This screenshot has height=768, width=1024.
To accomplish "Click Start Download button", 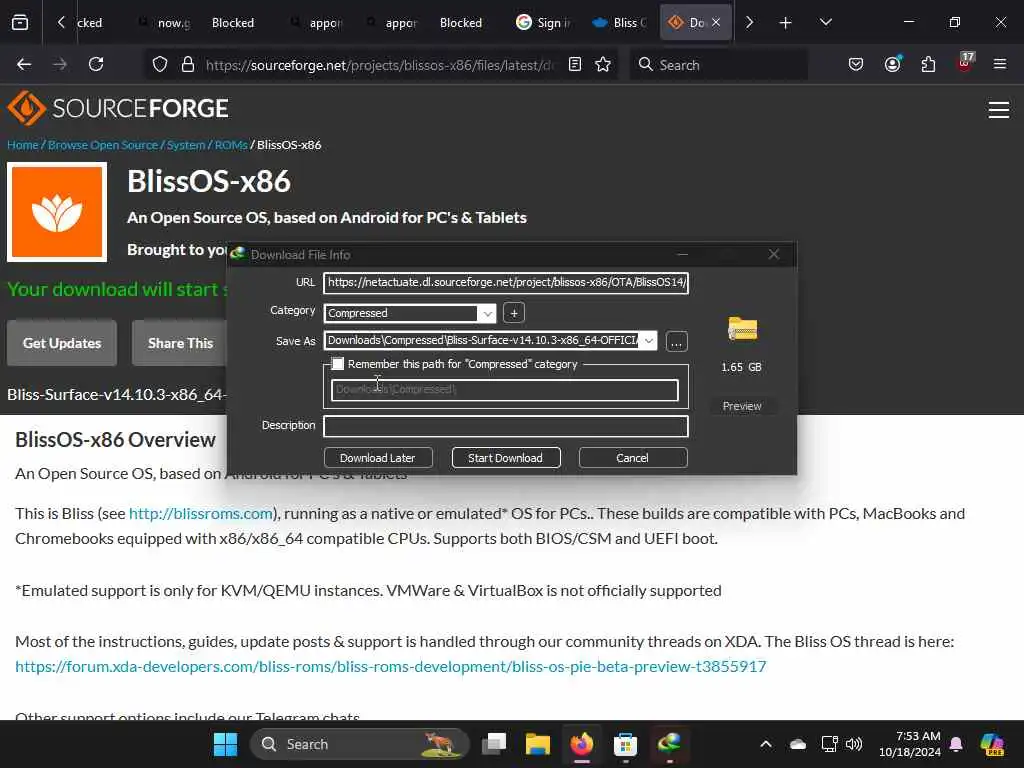I will [505, 458].
